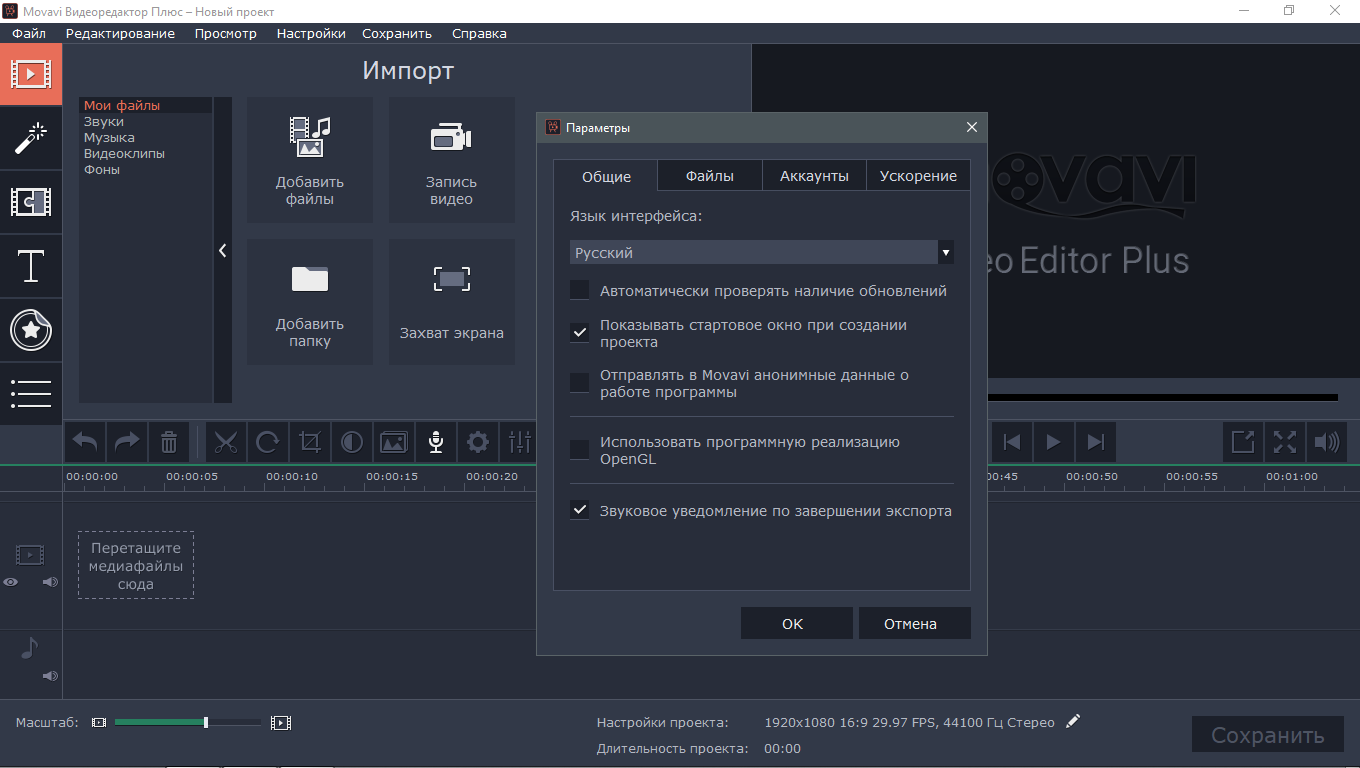The height and width of the screenshot is (768, 1360).
Task: Mute the audio track speaker icon
Action: (x=50, y=676)
